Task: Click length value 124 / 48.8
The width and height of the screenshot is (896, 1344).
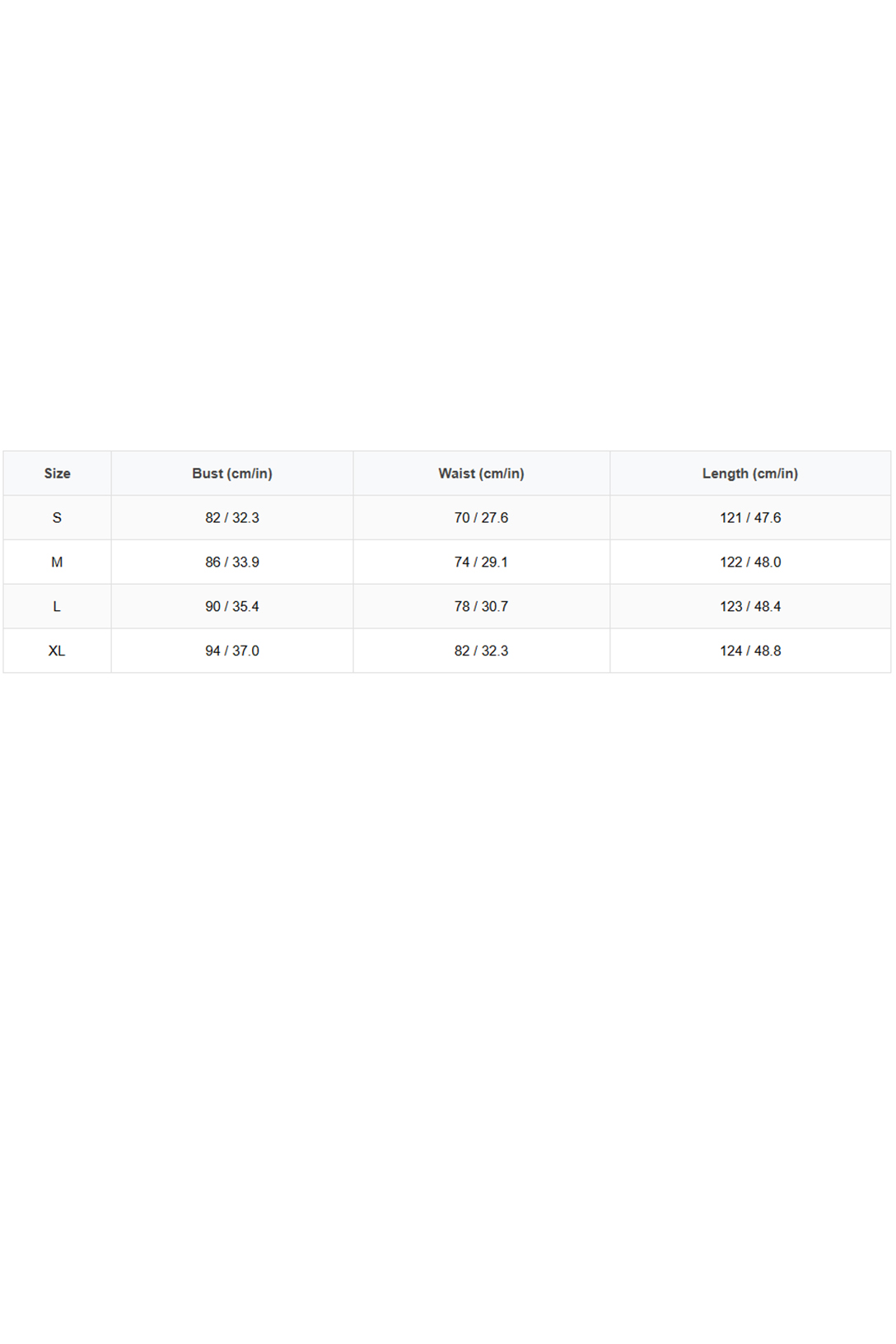Action: click(750, 651)
